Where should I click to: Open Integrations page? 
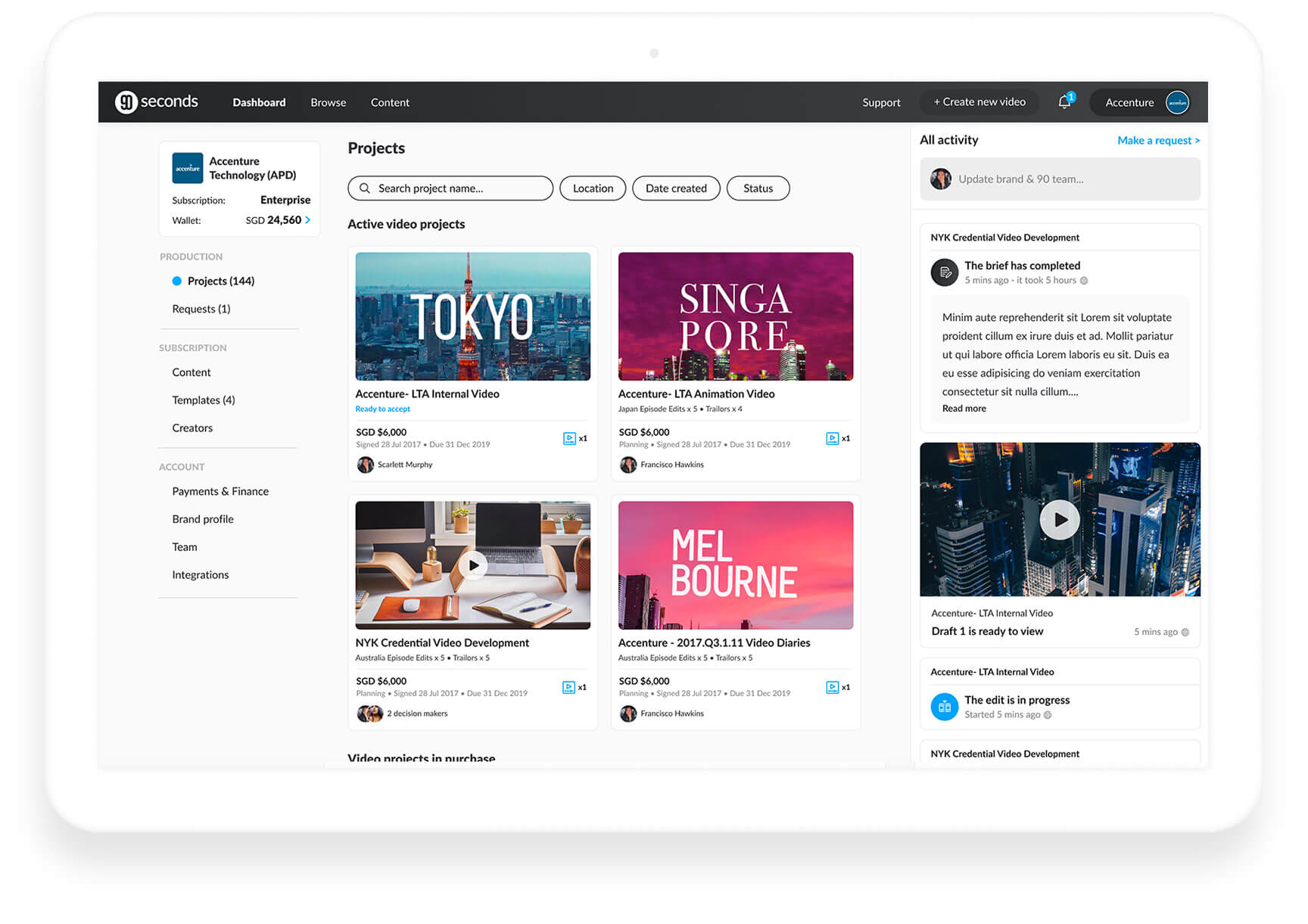point(201,575)
